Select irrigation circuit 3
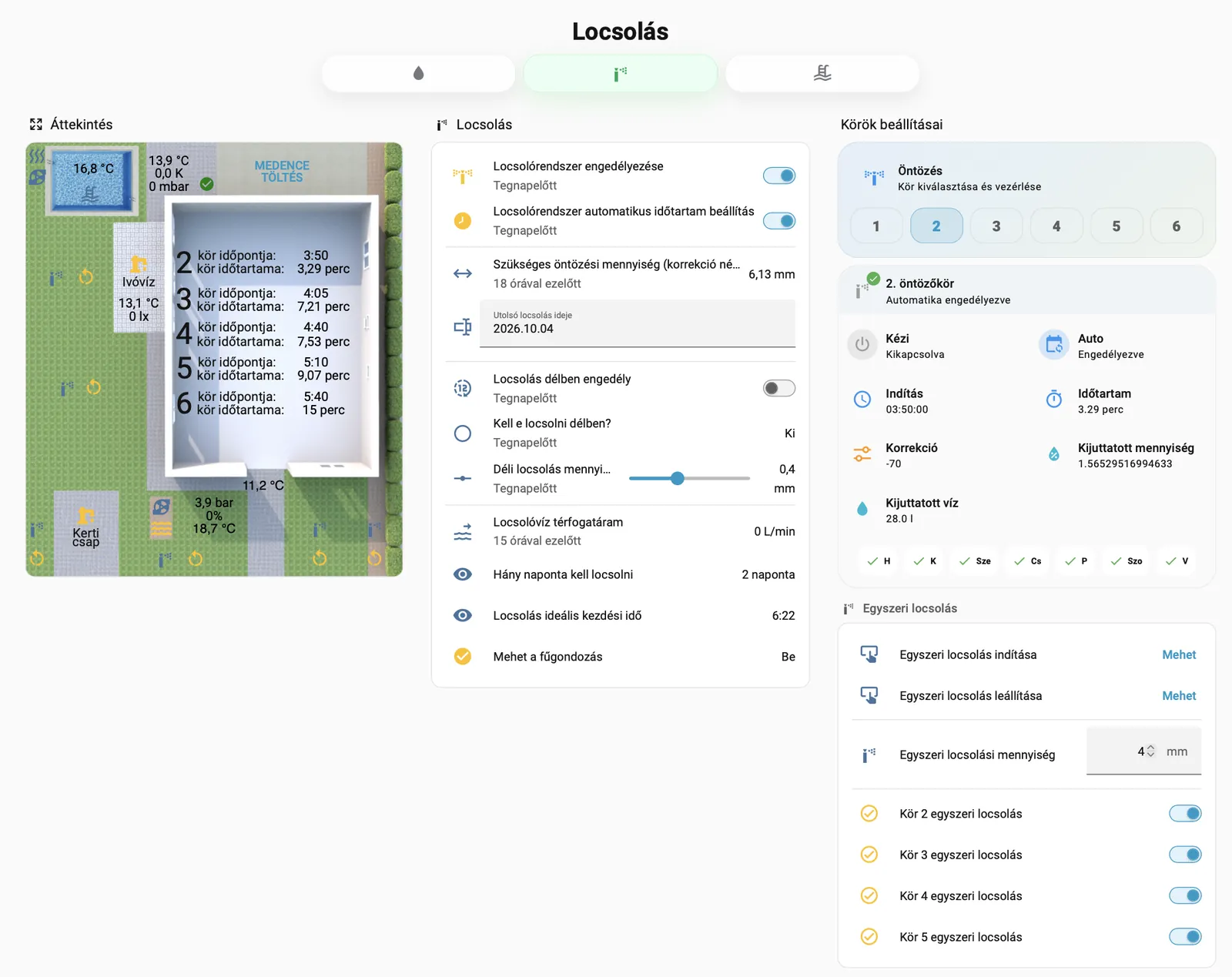The height and width of the screenshot is (977, 1232). point(996,226)
